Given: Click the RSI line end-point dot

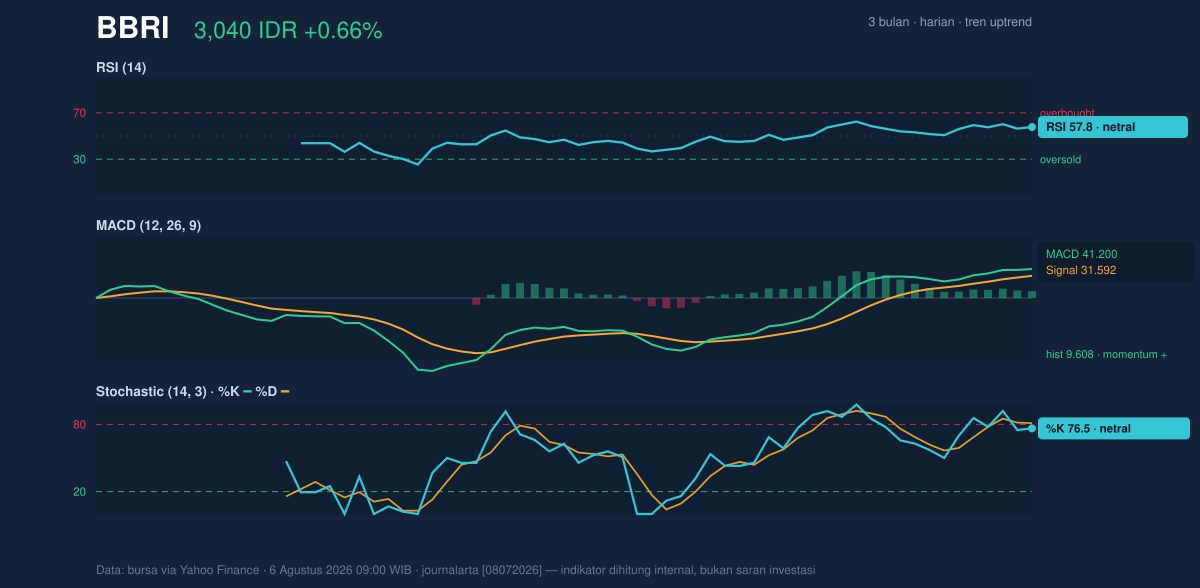Looking at the screenshot, I should pos(1032,127).
